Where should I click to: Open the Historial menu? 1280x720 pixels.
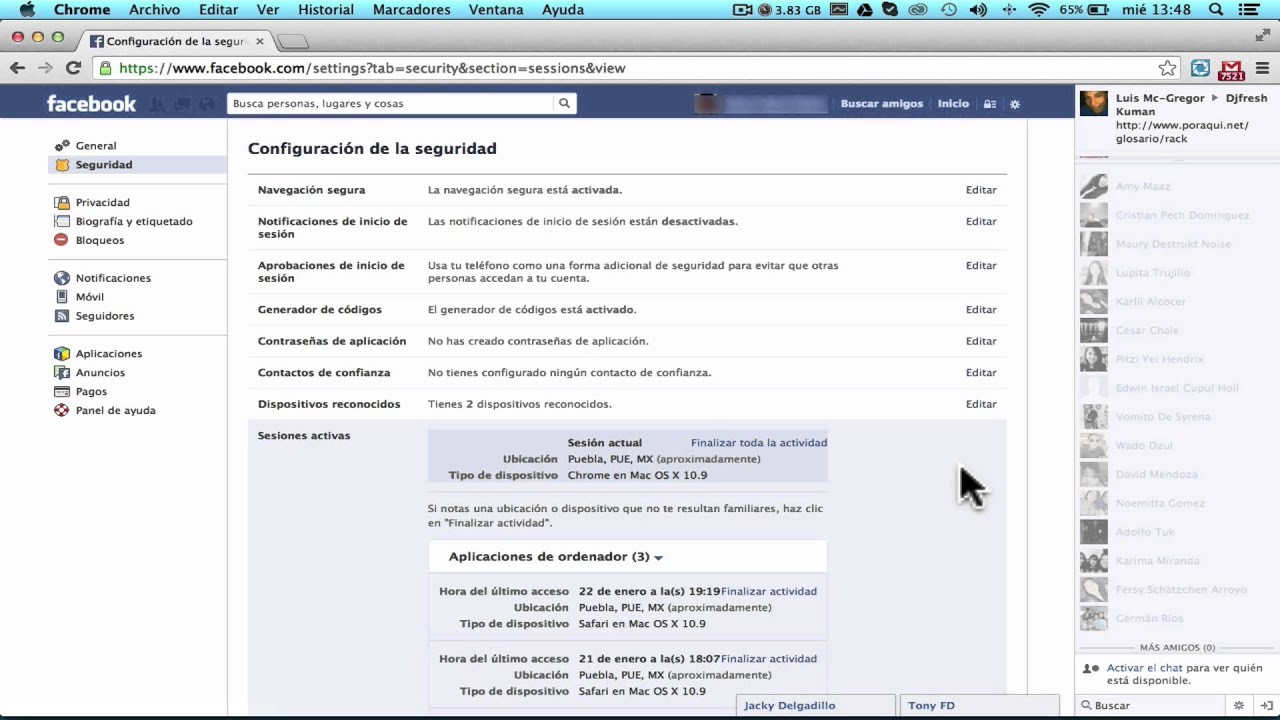point(326,10)
